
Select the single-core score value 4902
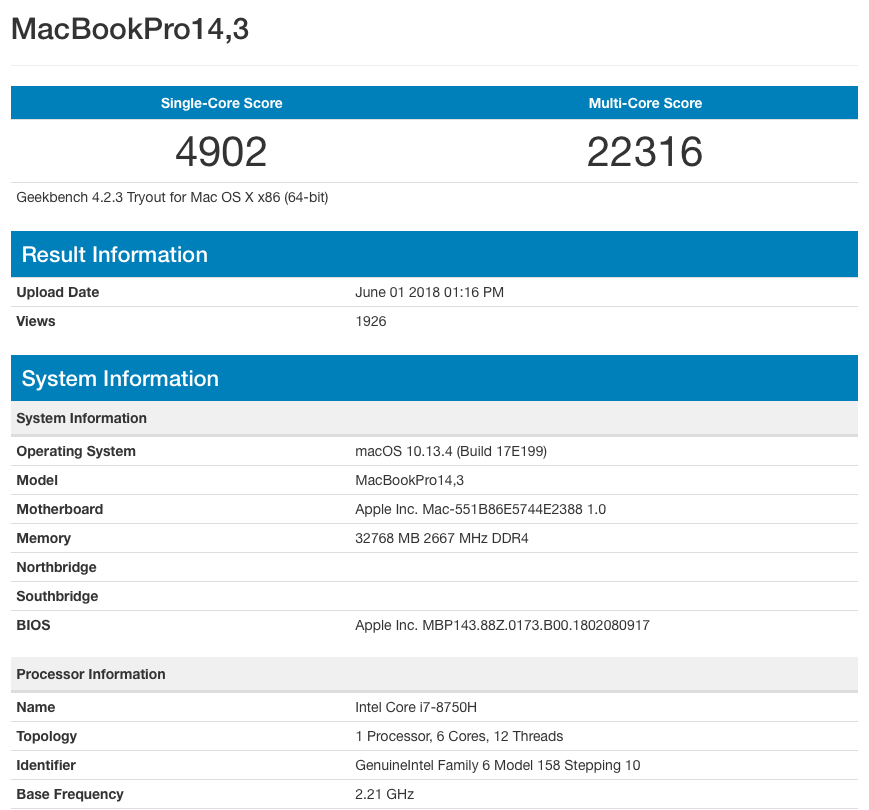click(221, 152)
